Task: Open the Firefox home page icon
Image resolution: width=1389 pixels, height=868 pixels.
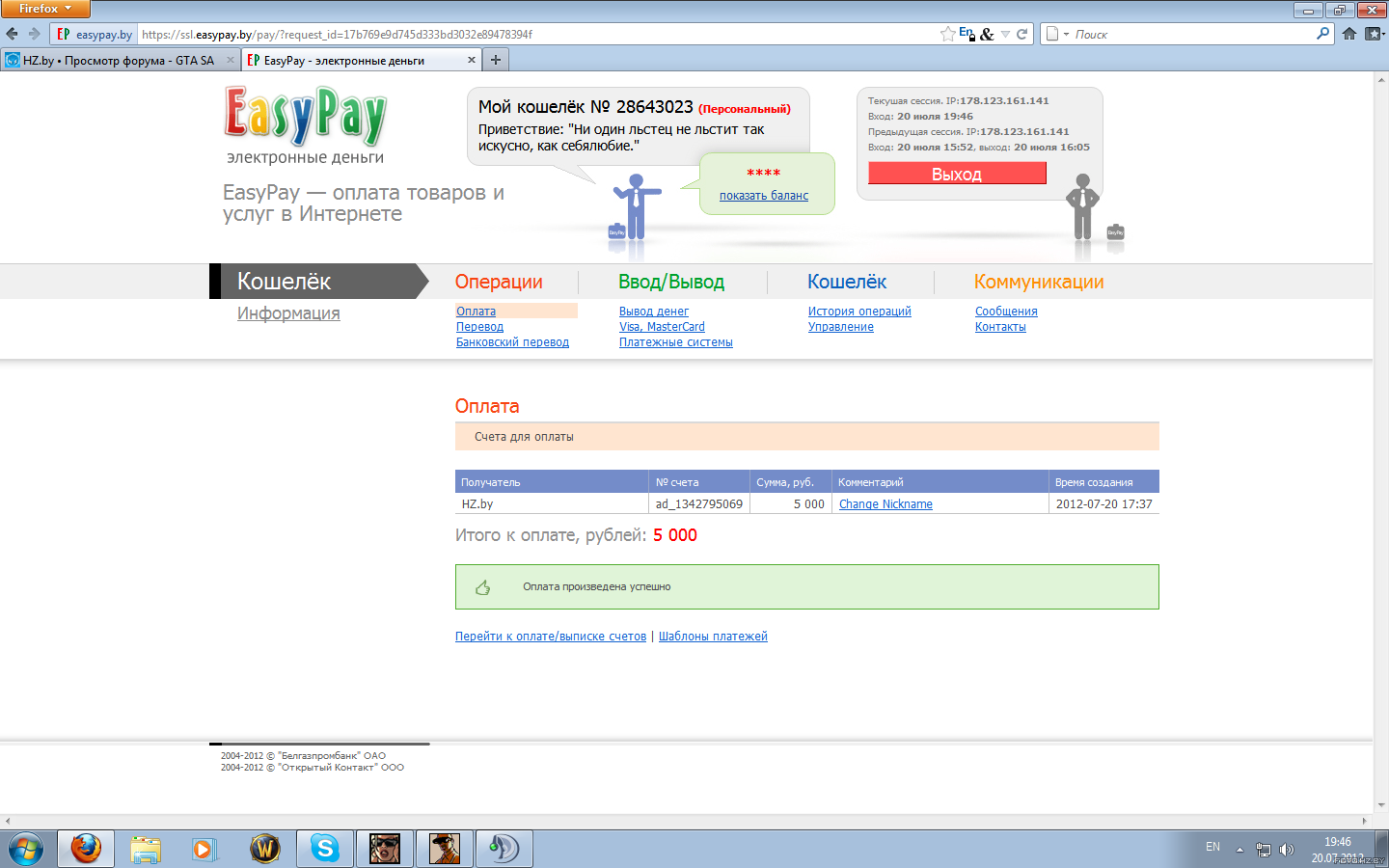Action: point(1349,34)
